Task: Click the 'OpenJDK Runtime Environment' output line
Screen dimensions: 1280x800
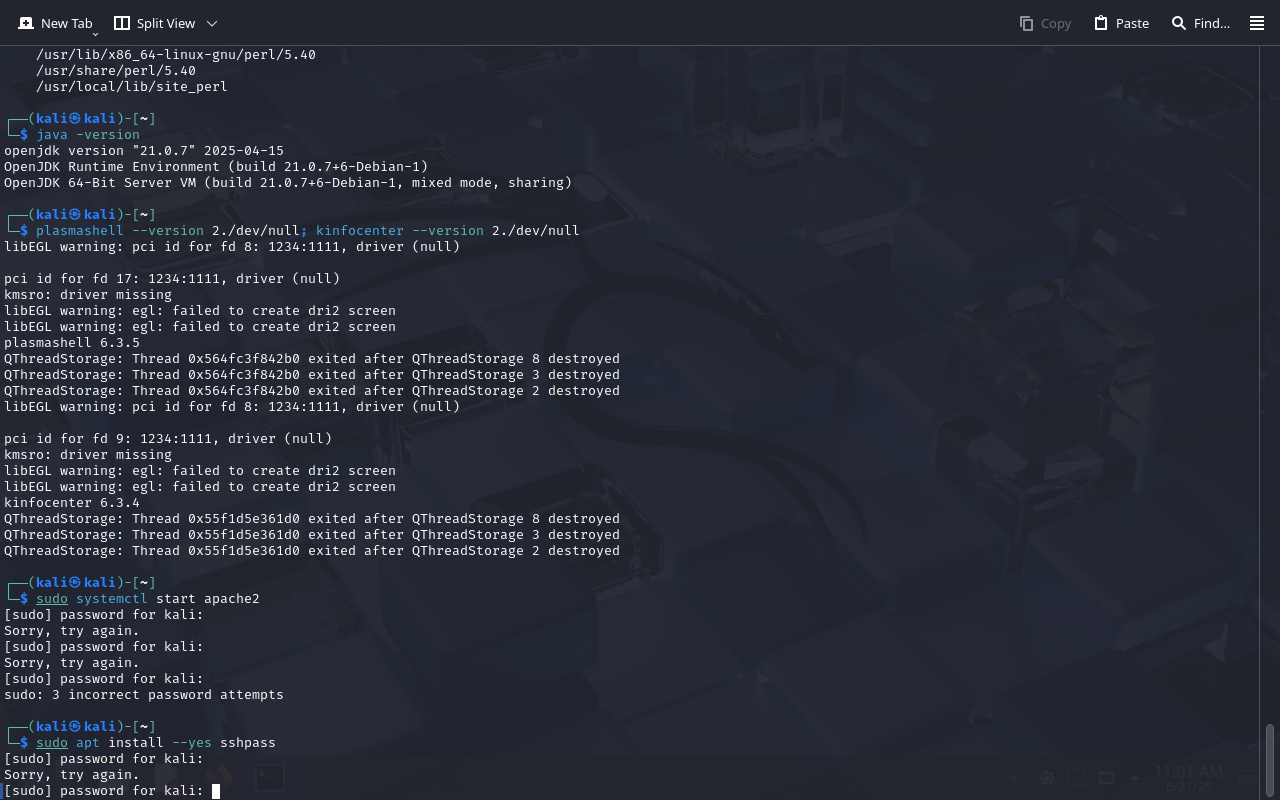Action: click(x=216, y=167)
